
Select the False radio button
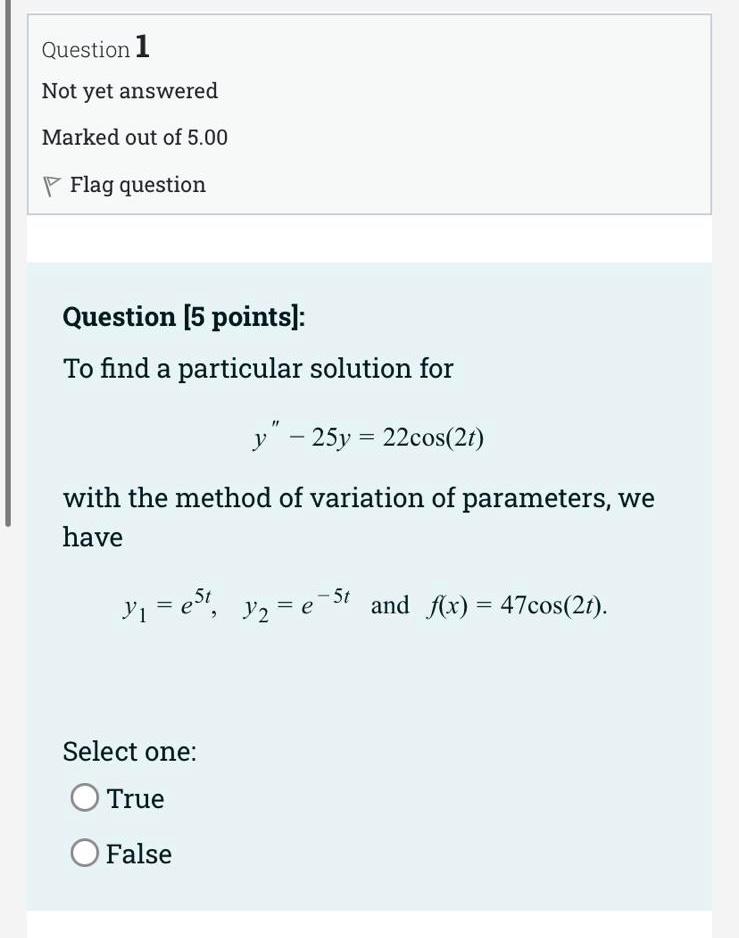(86, 853)
